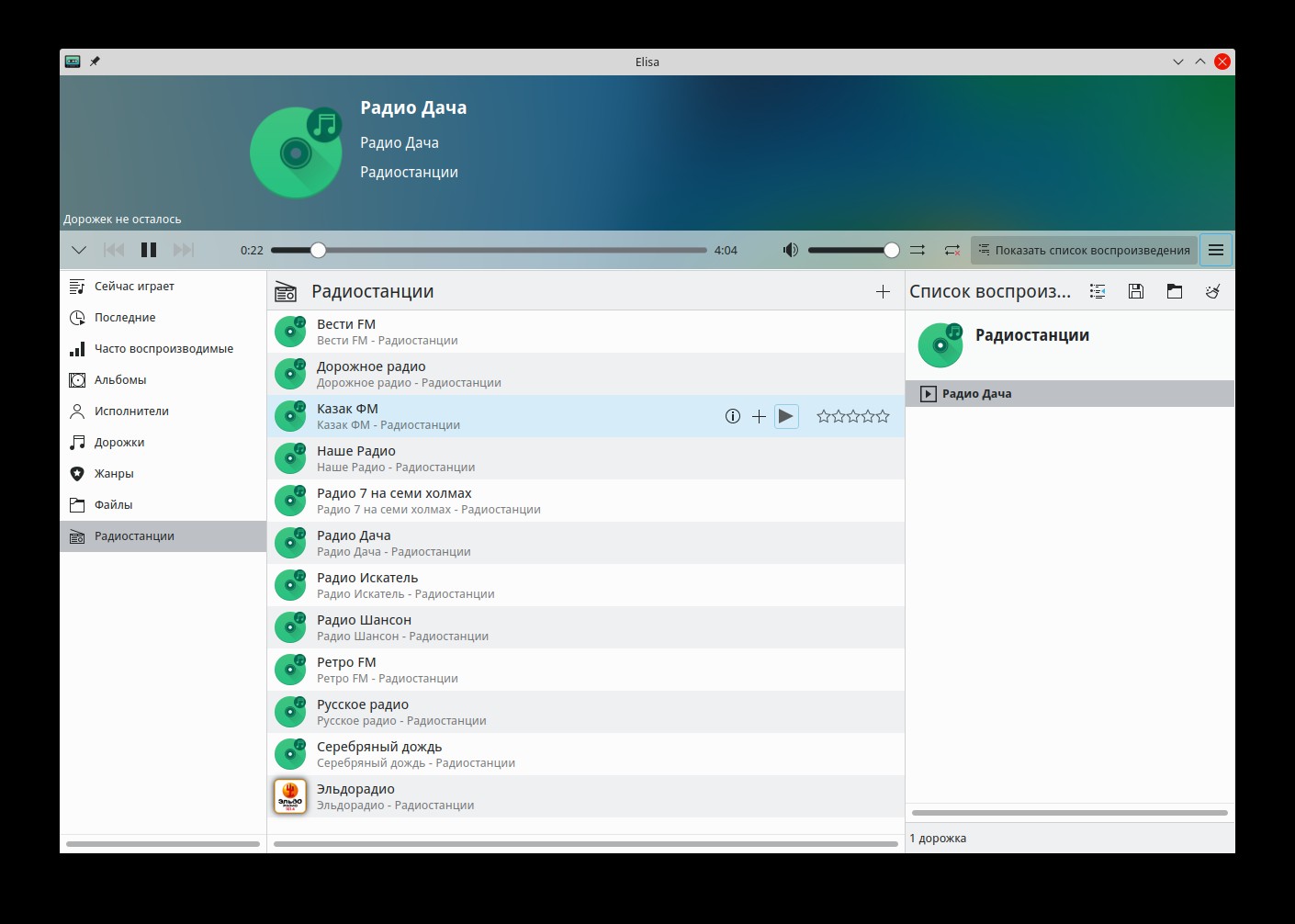
Task: Click the track position slider
Action: [x=489, y=250]
